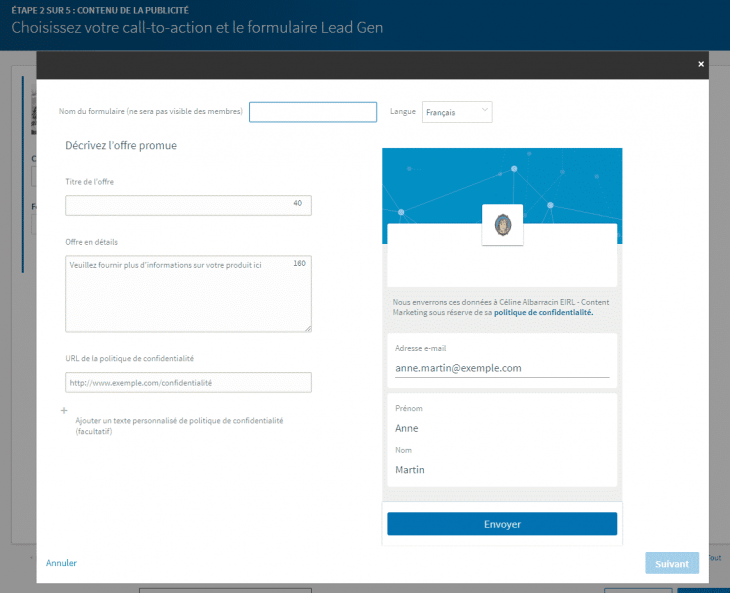730x593 pixels.
Task: Click Annuler to cancel the form
Action: click(61, 563)
